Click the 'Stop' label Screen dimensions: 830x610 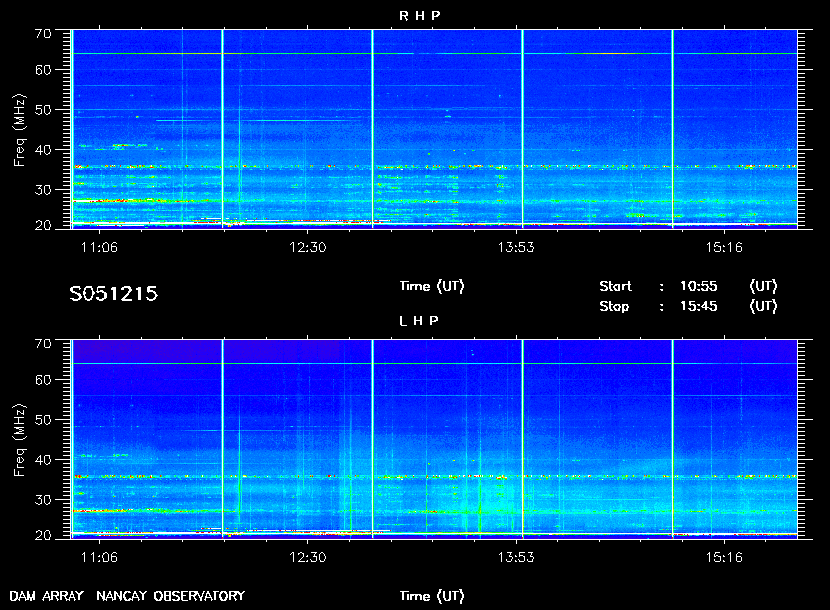pos(614,306)
